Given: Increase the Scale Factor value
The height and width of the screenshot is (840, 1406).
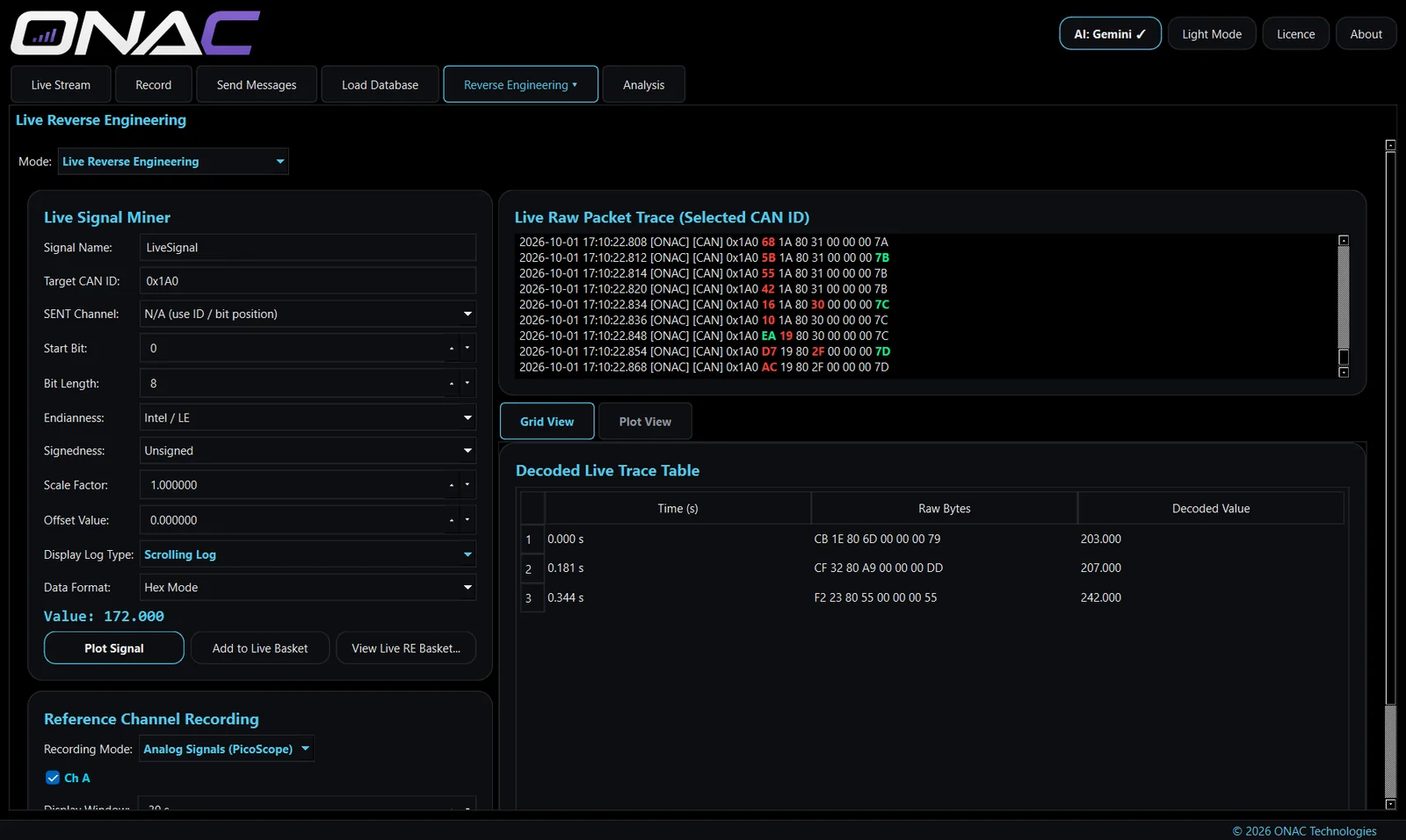Looking at the screenshot, I should [x=452, y=485].
